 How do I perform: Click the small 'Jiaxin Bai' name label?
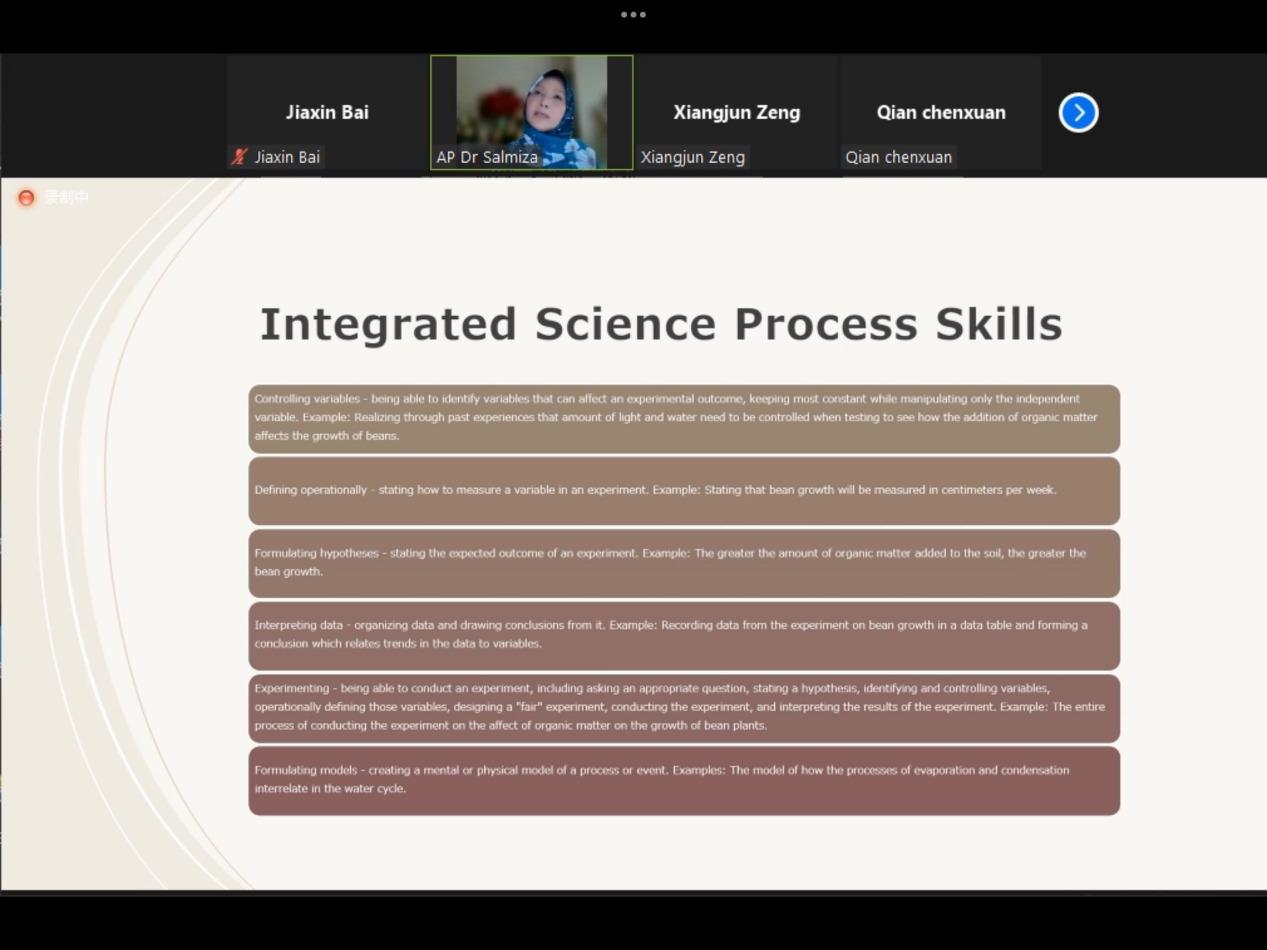[x=287, y=157]
